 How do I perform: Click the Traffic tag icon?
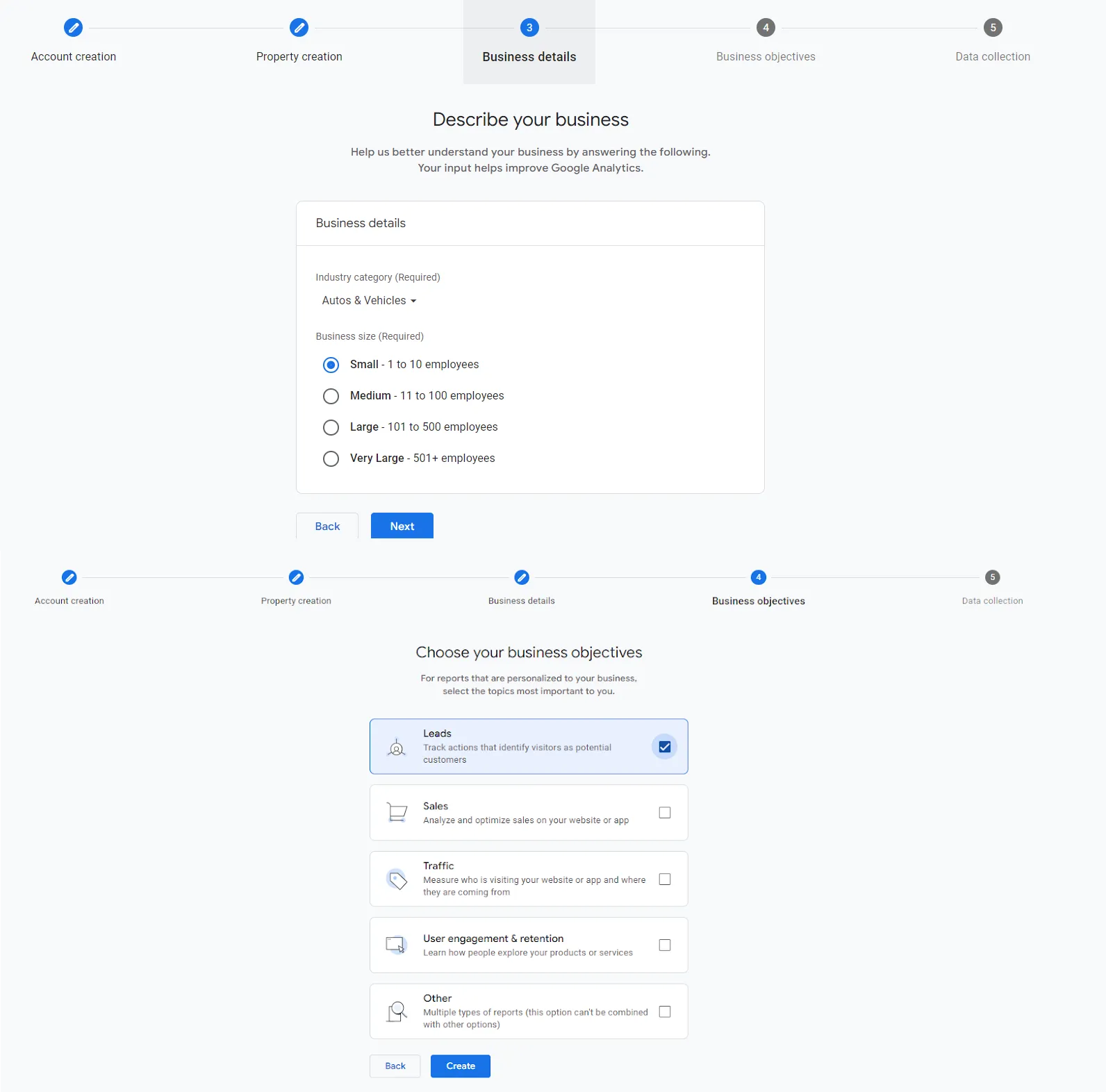397,879
